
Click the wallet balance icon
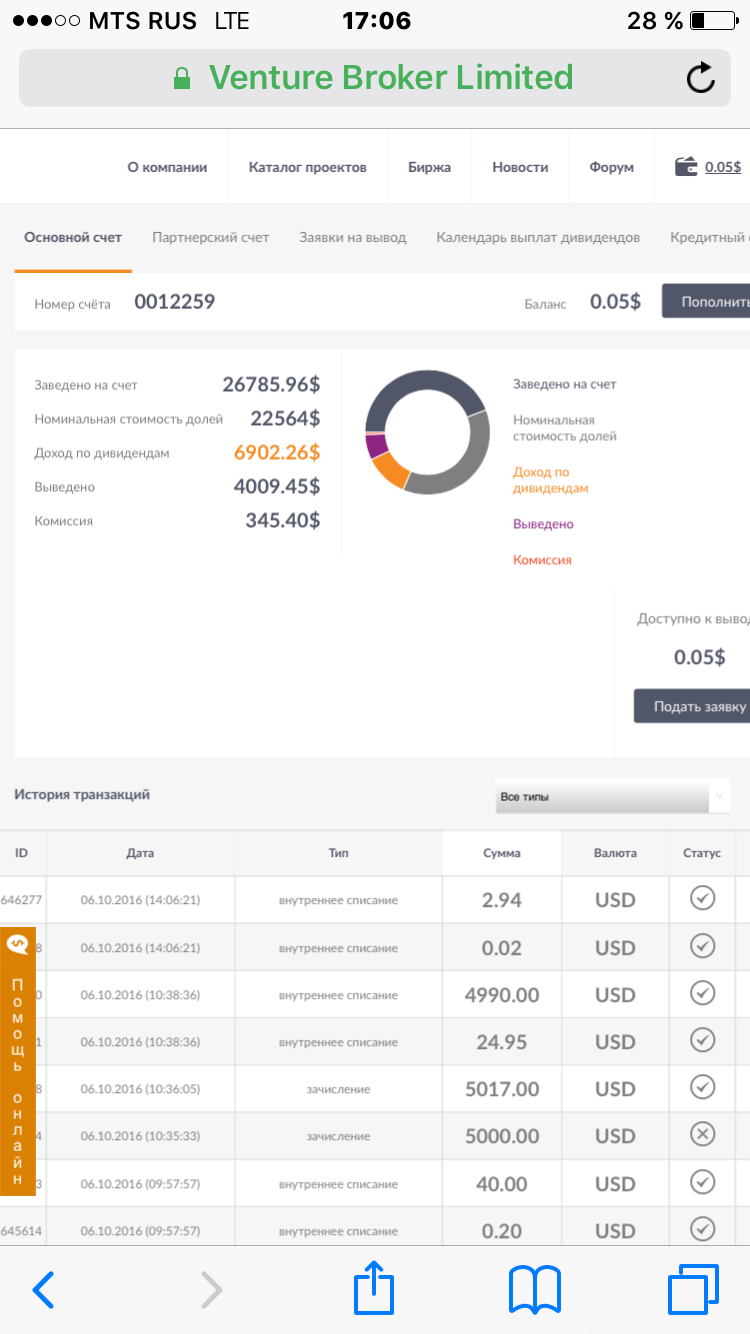pyautogui.click(x=686, y=167)
